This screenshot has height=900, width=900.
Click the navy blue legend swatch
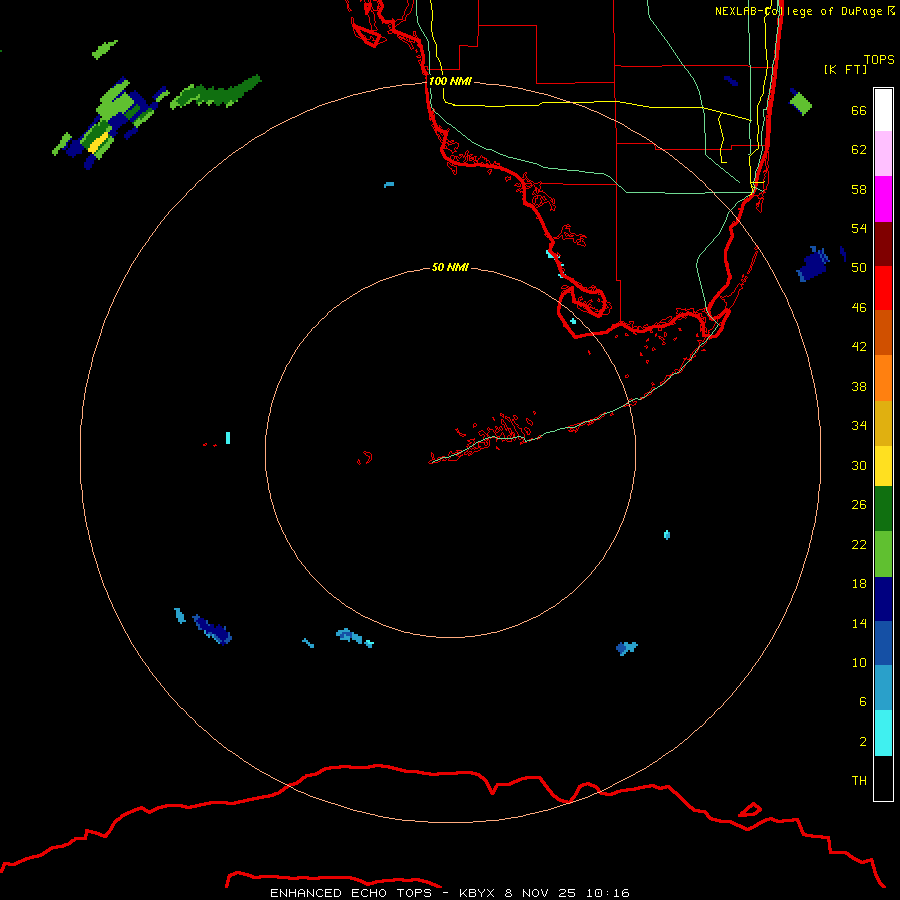(x=883, y=599)
